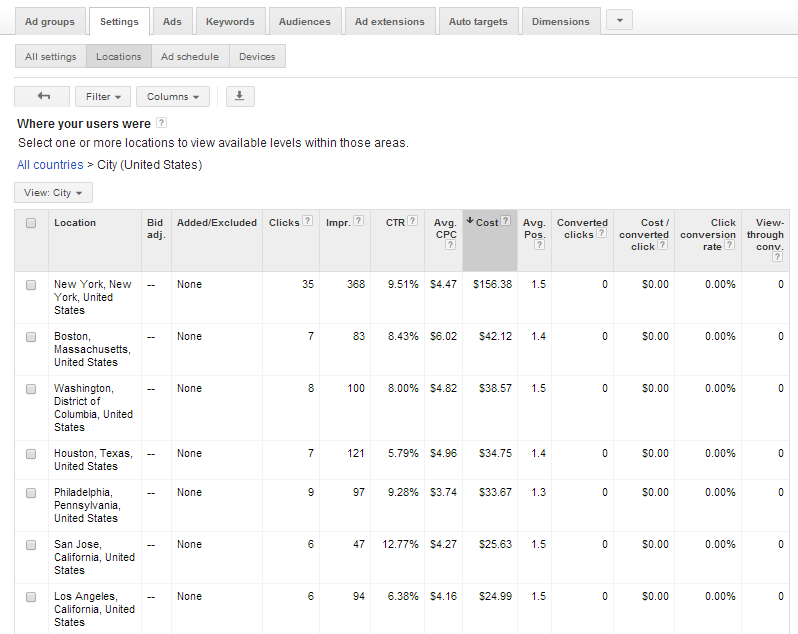Switch to the Audiences tab

[305, 21]
